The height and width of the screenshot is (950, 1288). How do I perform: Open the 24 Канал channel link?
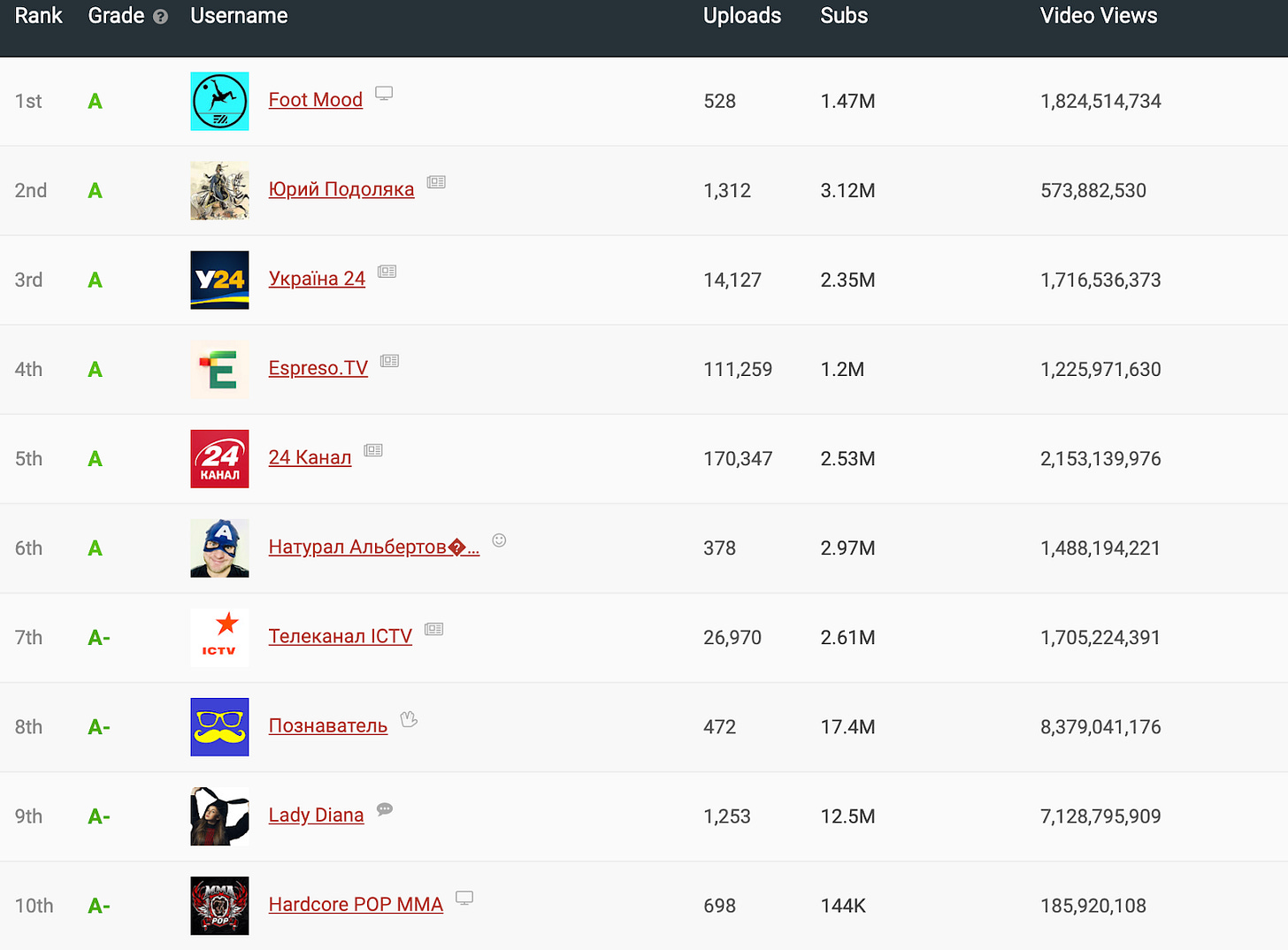coord(310,457)
